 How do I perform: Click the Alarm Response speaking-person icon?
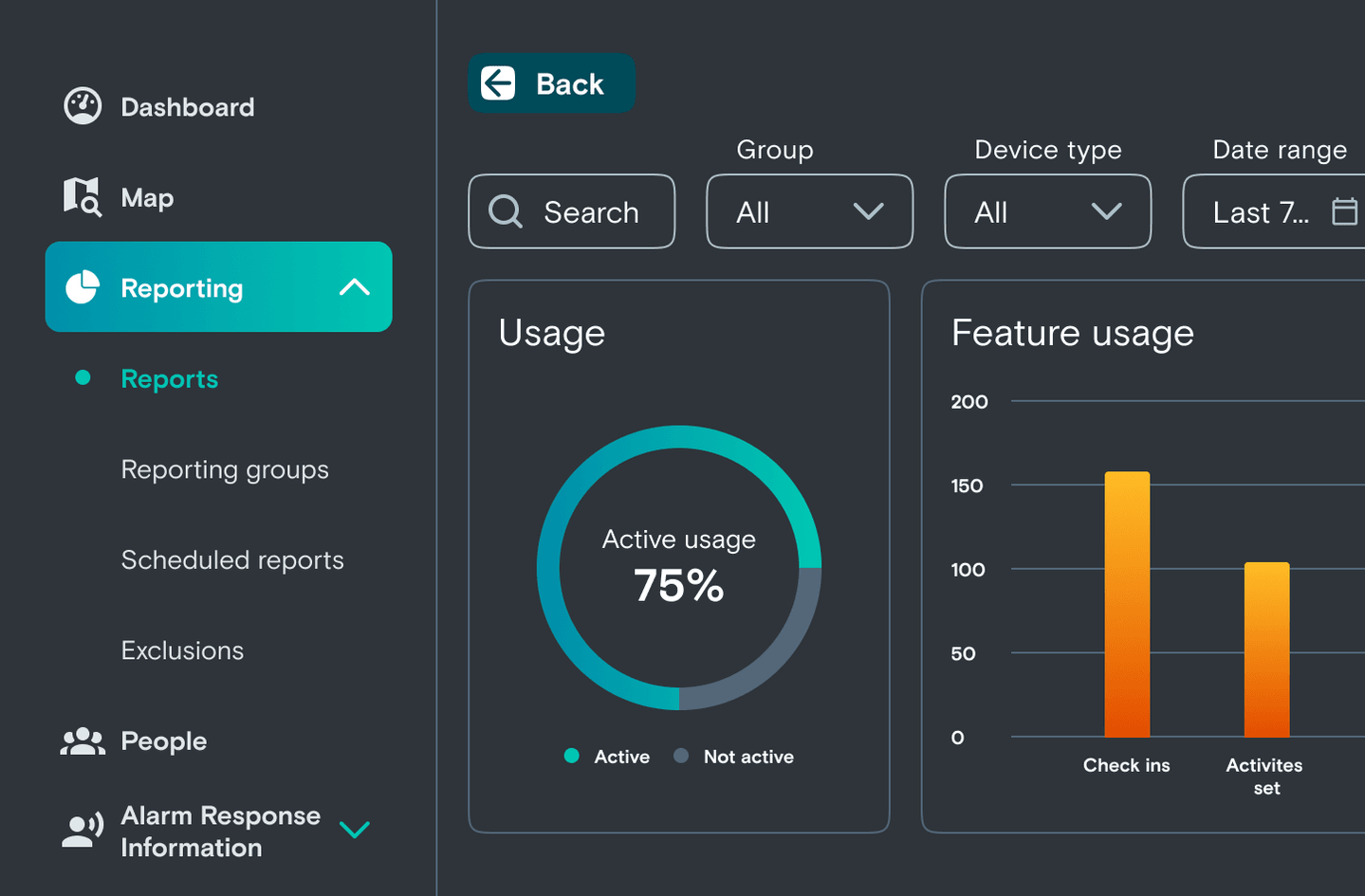click(83, 831)
